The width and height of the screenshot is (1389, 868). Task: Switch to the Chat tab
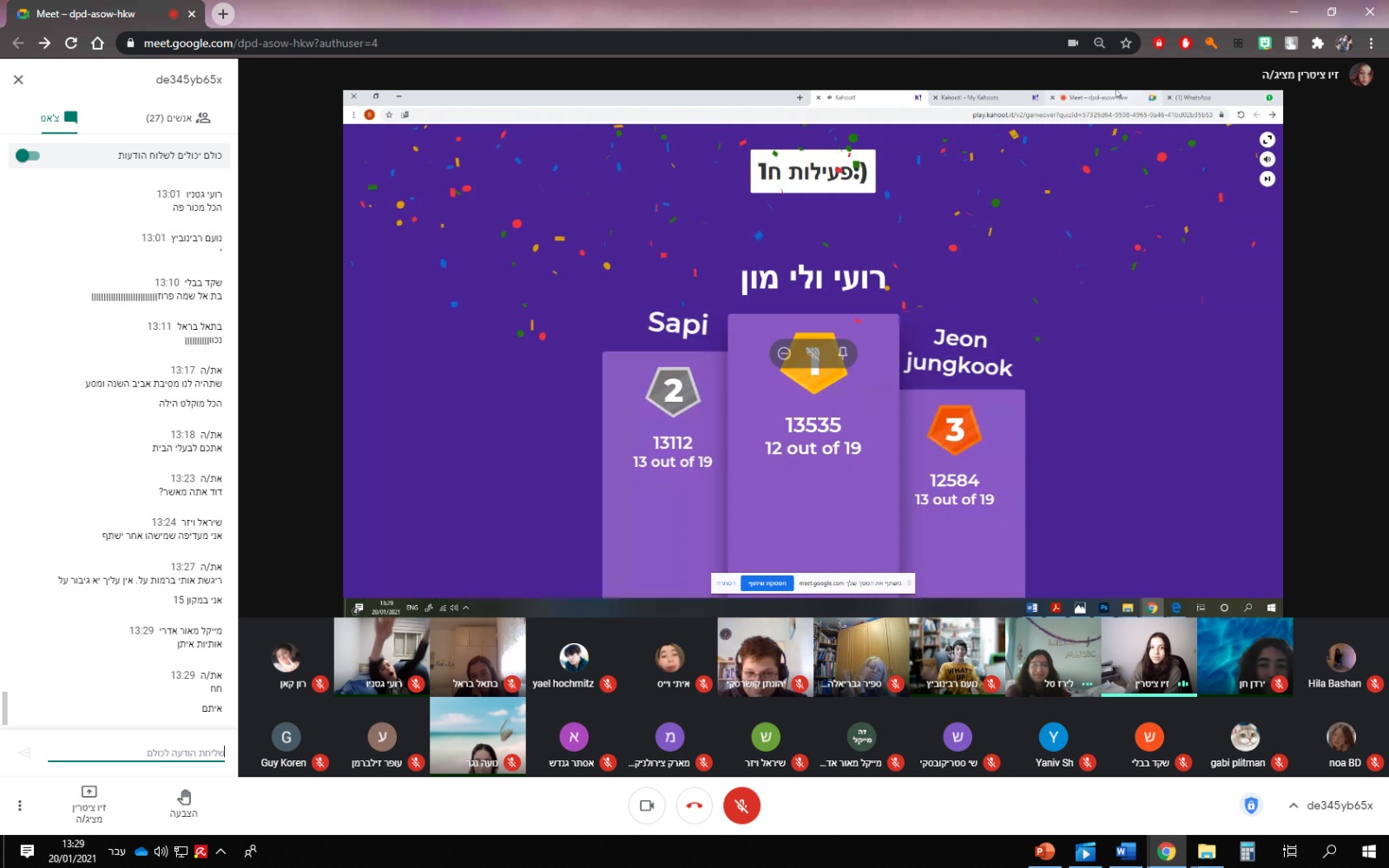point(59,117)
